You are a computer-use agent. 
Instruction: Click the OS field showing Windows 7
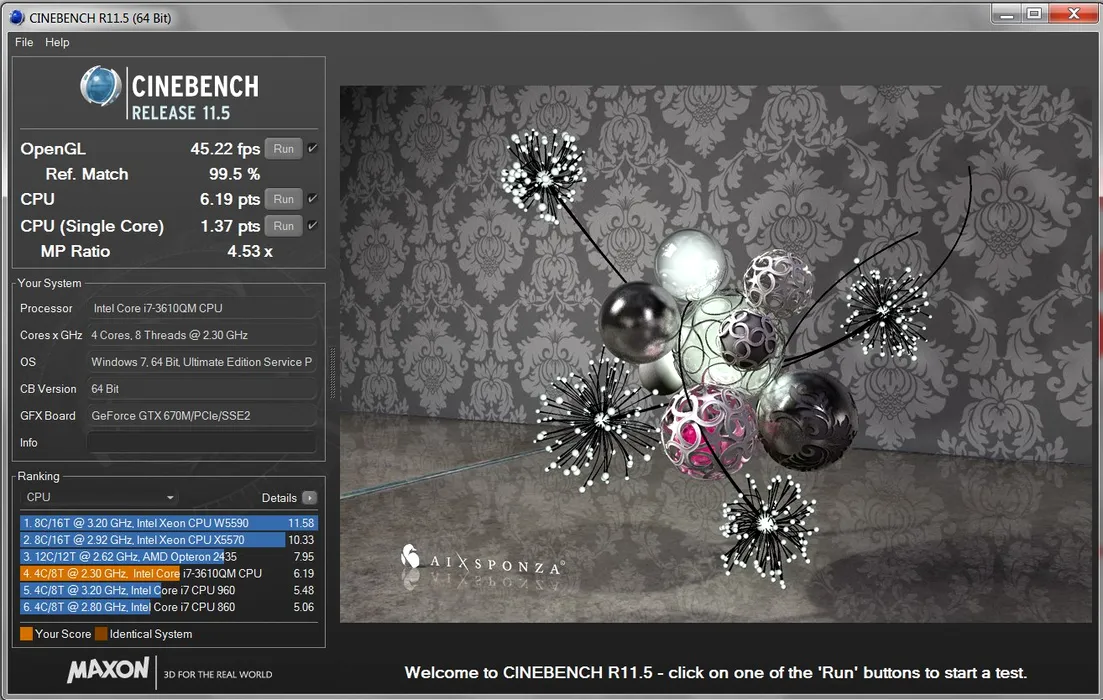tap(201, 362)
